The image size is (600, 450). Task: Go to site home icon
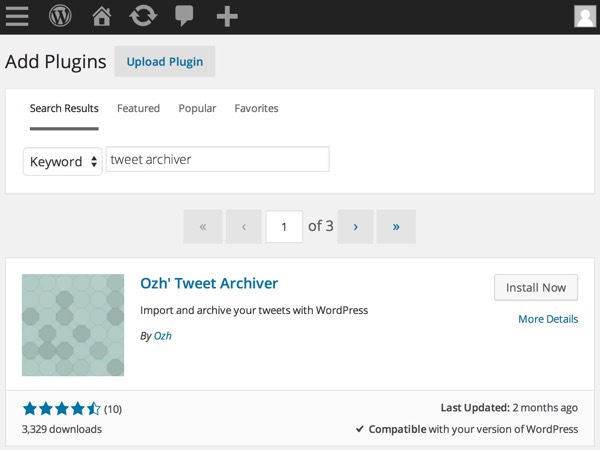101,16
